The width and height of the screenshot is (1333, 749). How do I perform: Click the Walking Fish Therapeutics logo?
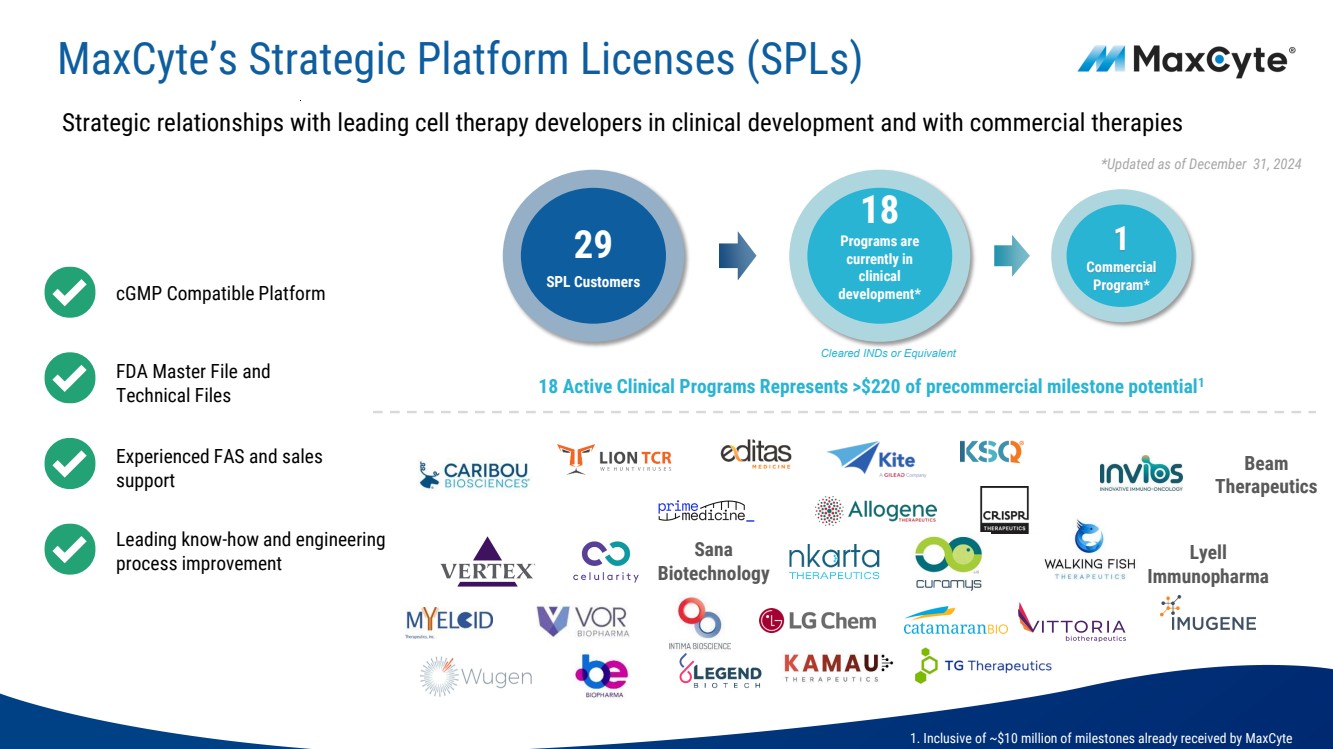tap(1089, 550)
